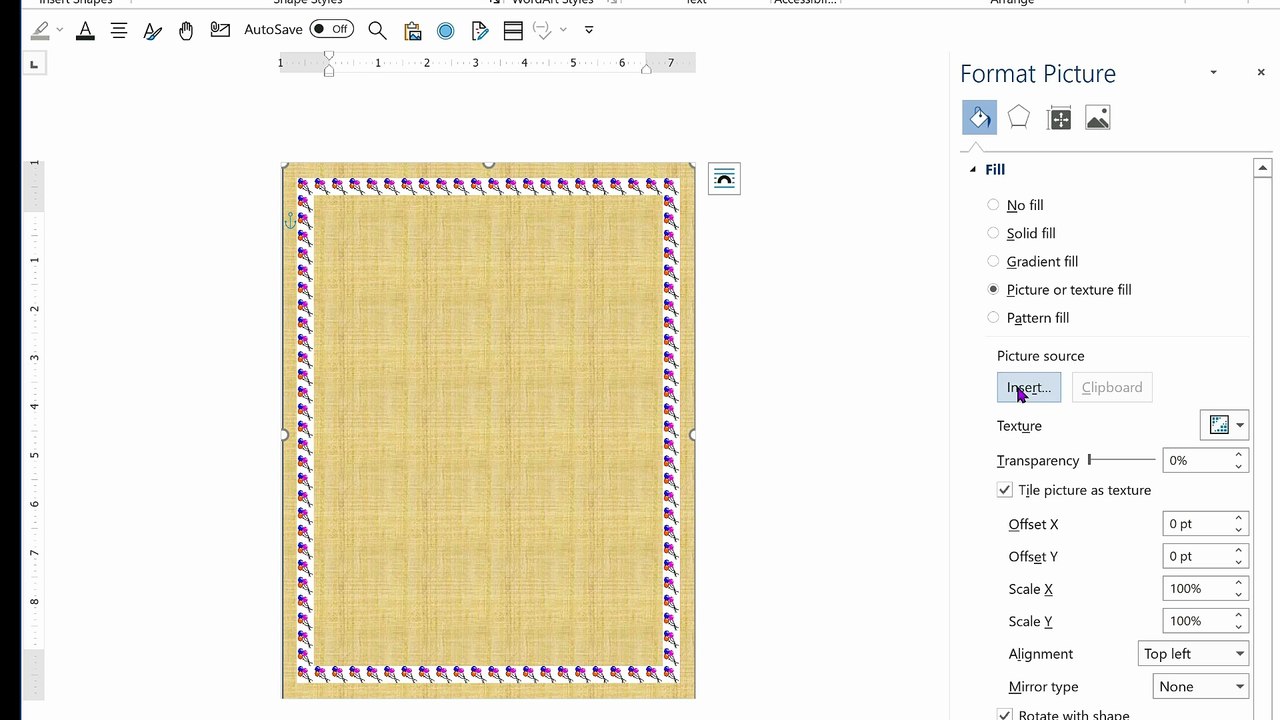
Task: Select the Solid fill option
Action: [993, 233]
